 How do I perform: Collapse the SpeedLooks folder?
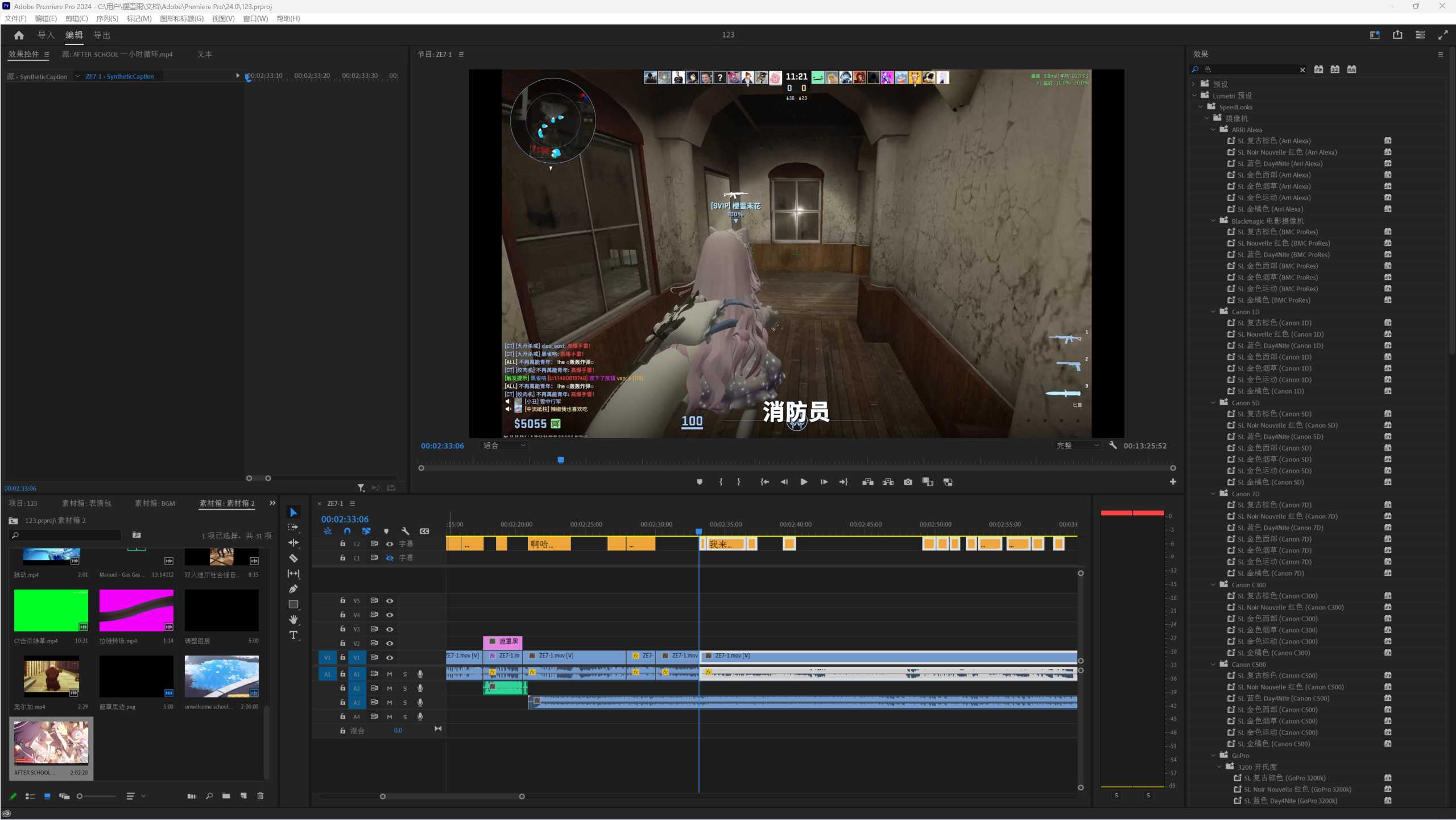pyautogui.click(x=1201, y=107)
